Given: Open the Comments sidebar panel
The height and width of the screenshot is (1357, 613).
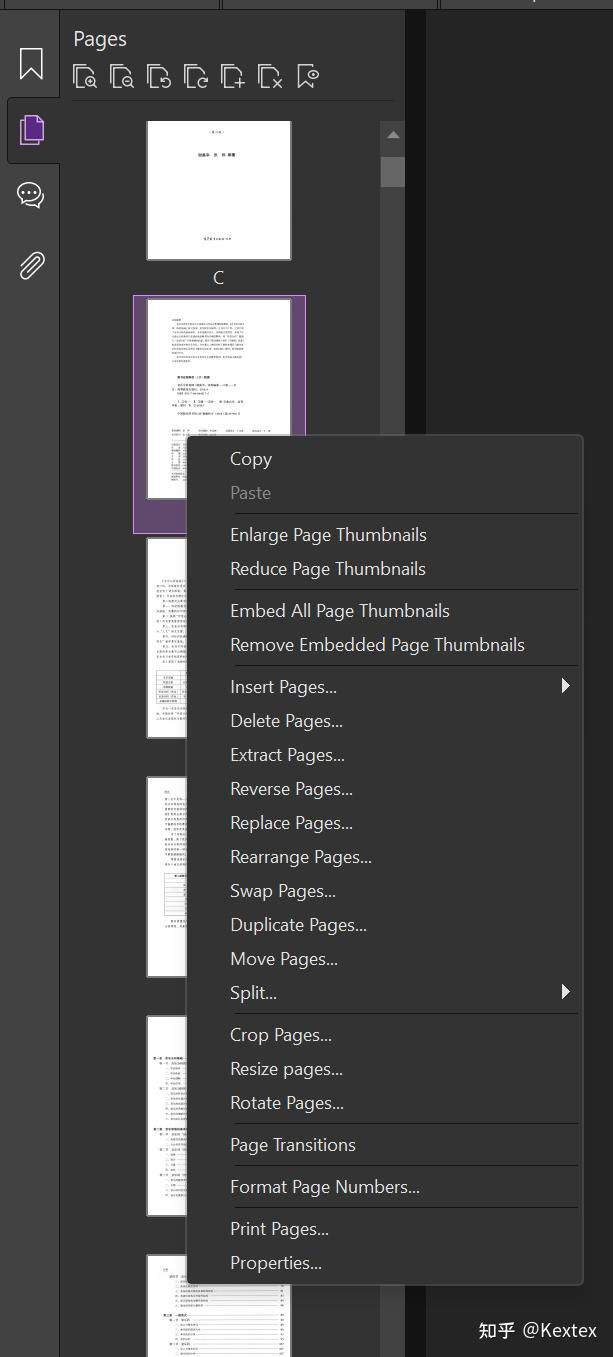Looking at the screenshot, I should [x=31, y=195].
